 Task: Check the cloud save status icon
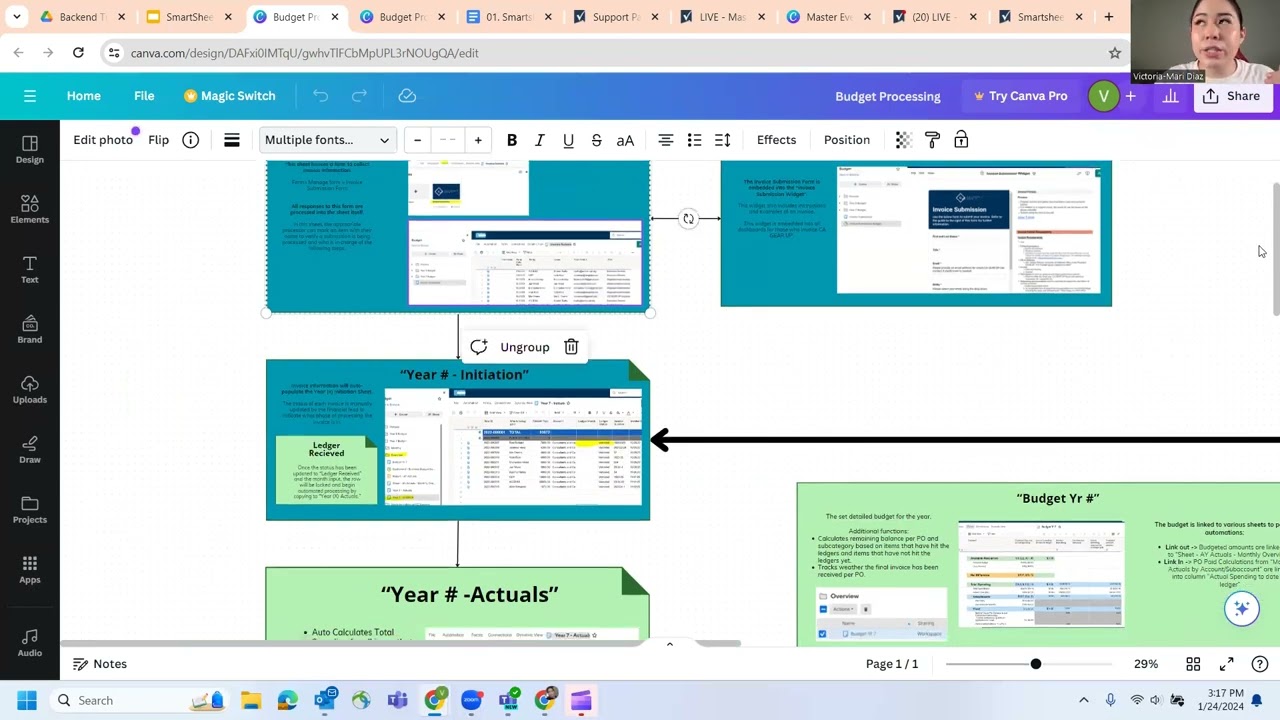407,96
